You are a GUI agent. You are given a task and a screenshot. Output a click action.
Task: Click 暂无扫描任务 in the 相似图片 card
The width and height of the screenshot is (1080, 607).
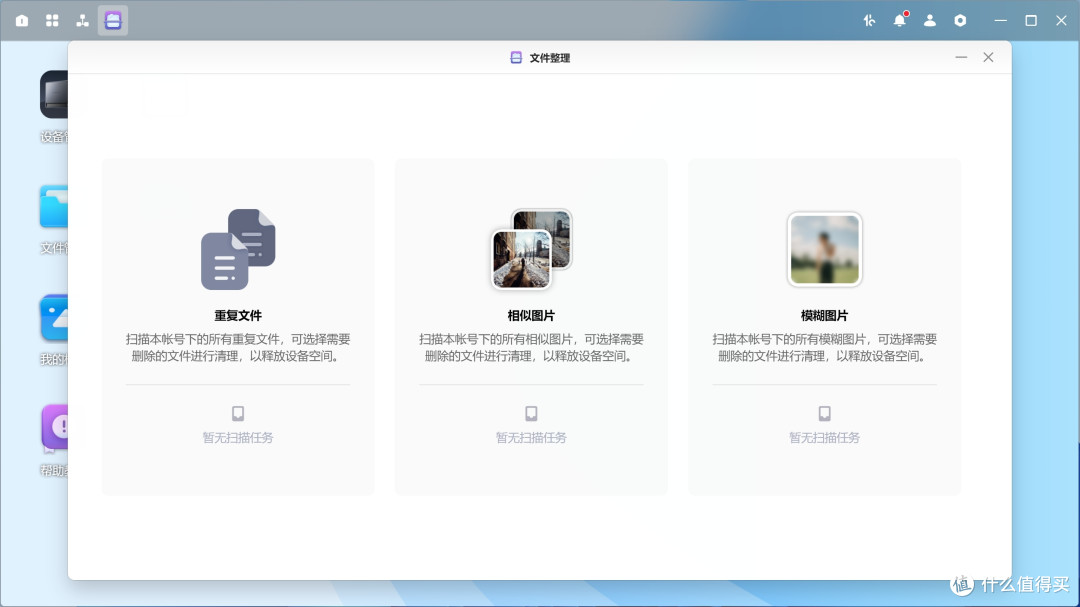(x=531, y=438)
